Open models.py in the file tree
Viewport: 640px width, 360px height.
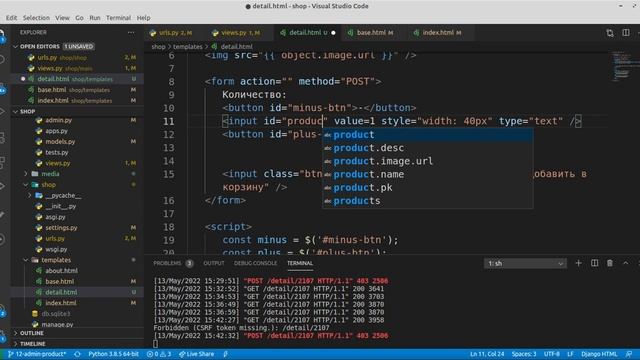(x=60, y=142)
